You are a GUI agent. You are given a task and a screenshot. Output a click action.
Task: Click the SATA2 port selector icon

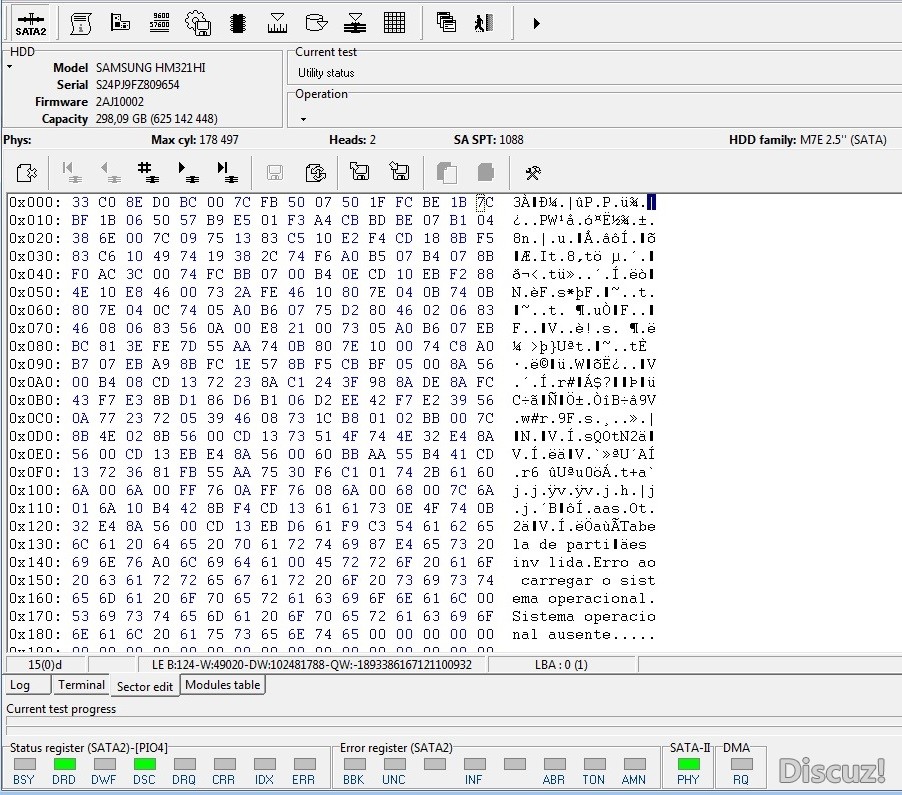pyautogui.click(x=30, y=24)
